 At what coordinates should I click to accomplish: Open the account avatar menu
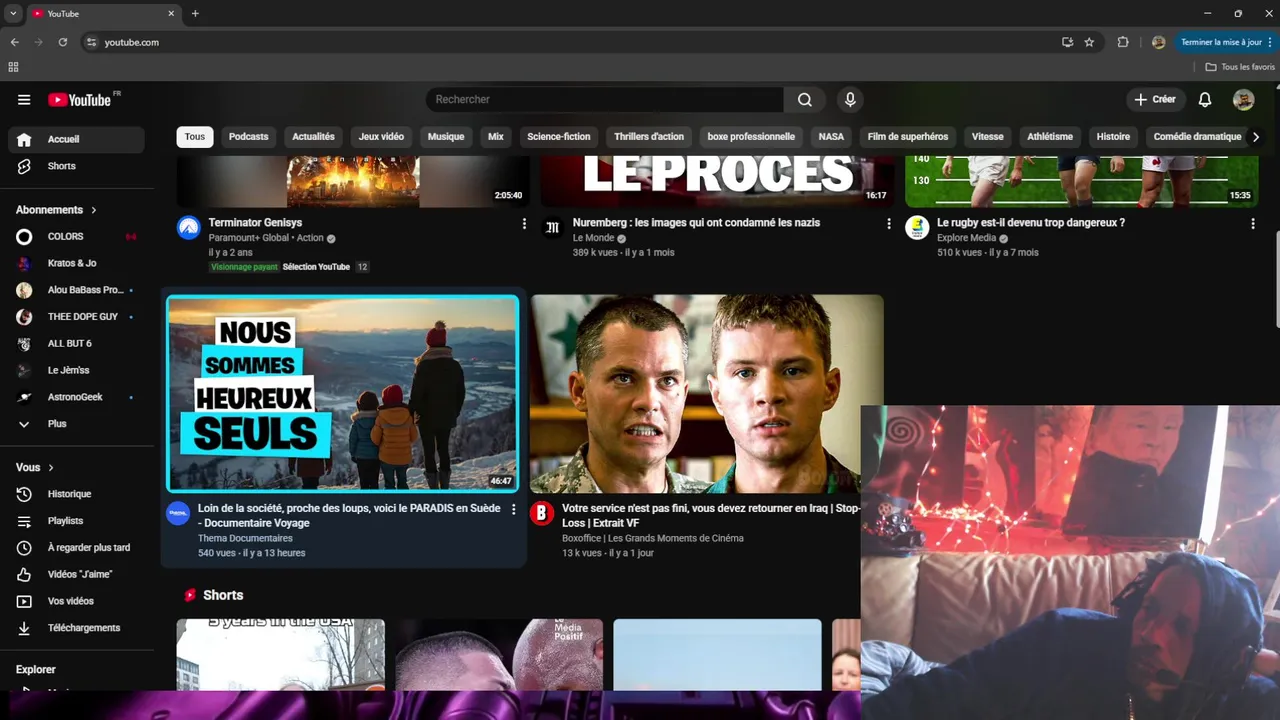[x=1243, y=99]
